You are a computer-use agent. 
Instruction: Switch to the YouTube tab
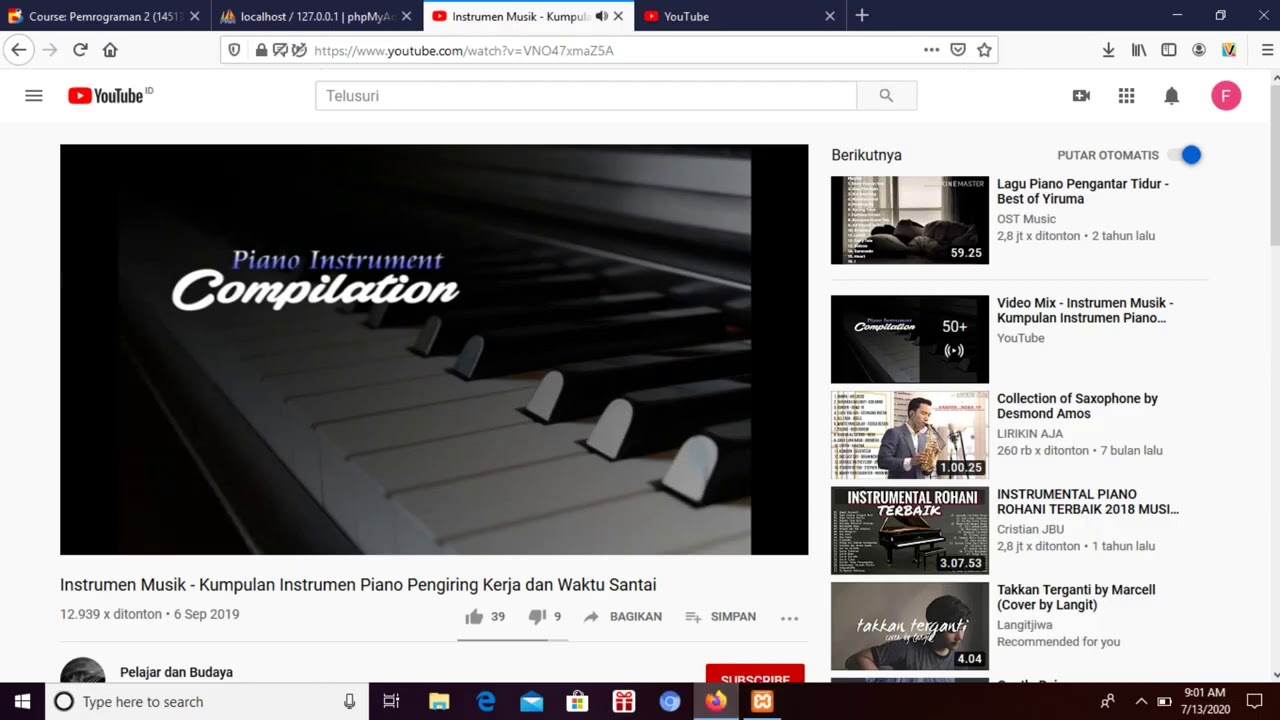coord(740,16)
